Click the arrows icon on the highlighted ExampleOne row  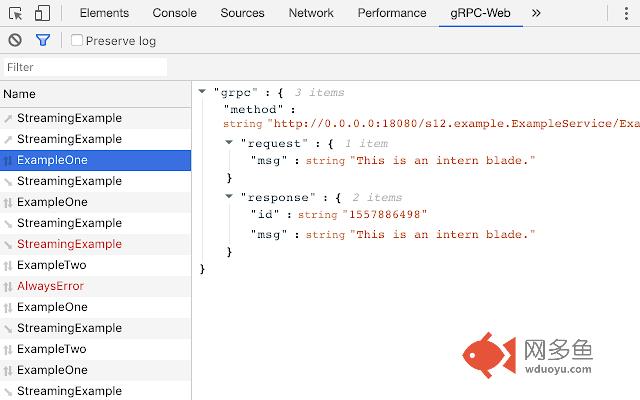click(8, 160)
